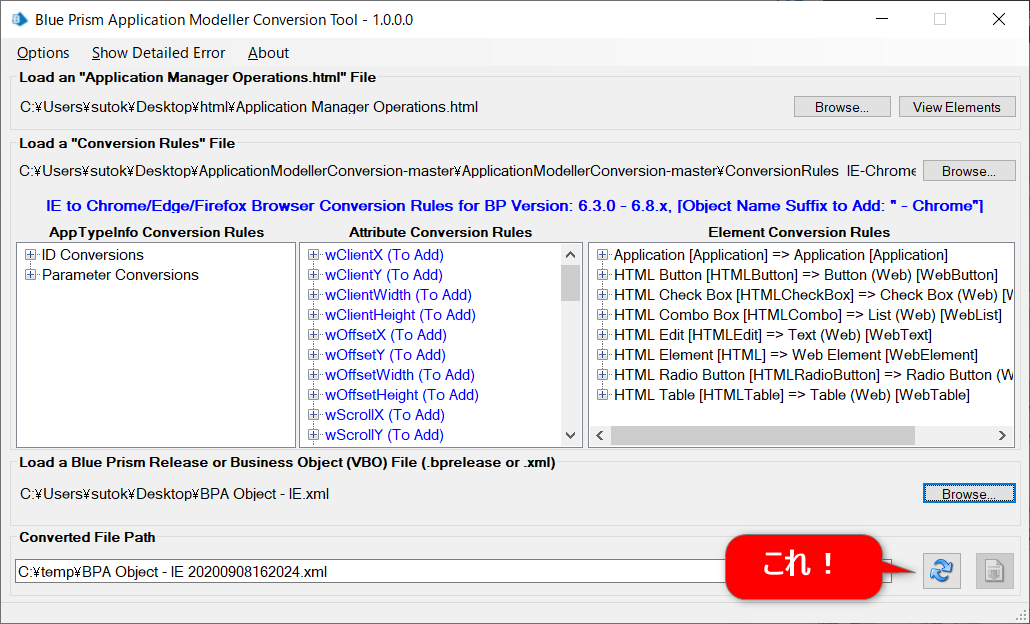Select the wOffsetHeight (To Add) item label
The width and height of the screenshot is (1030, 624).
tap(402, 395)
